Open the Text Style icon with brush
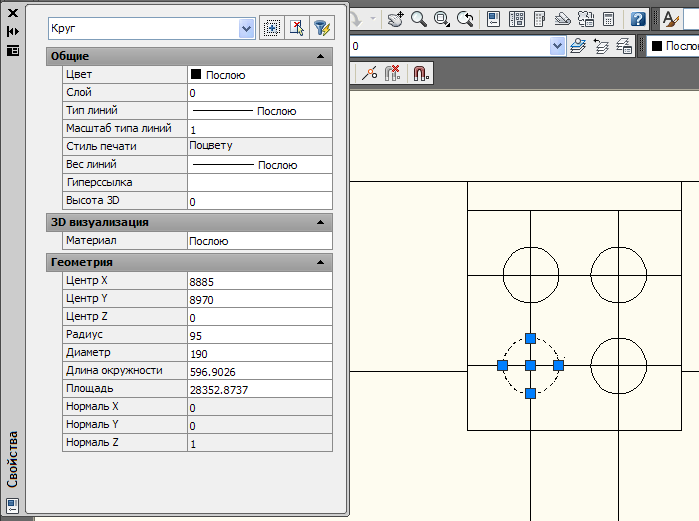 pyautogui.click(x=670, y=19)
